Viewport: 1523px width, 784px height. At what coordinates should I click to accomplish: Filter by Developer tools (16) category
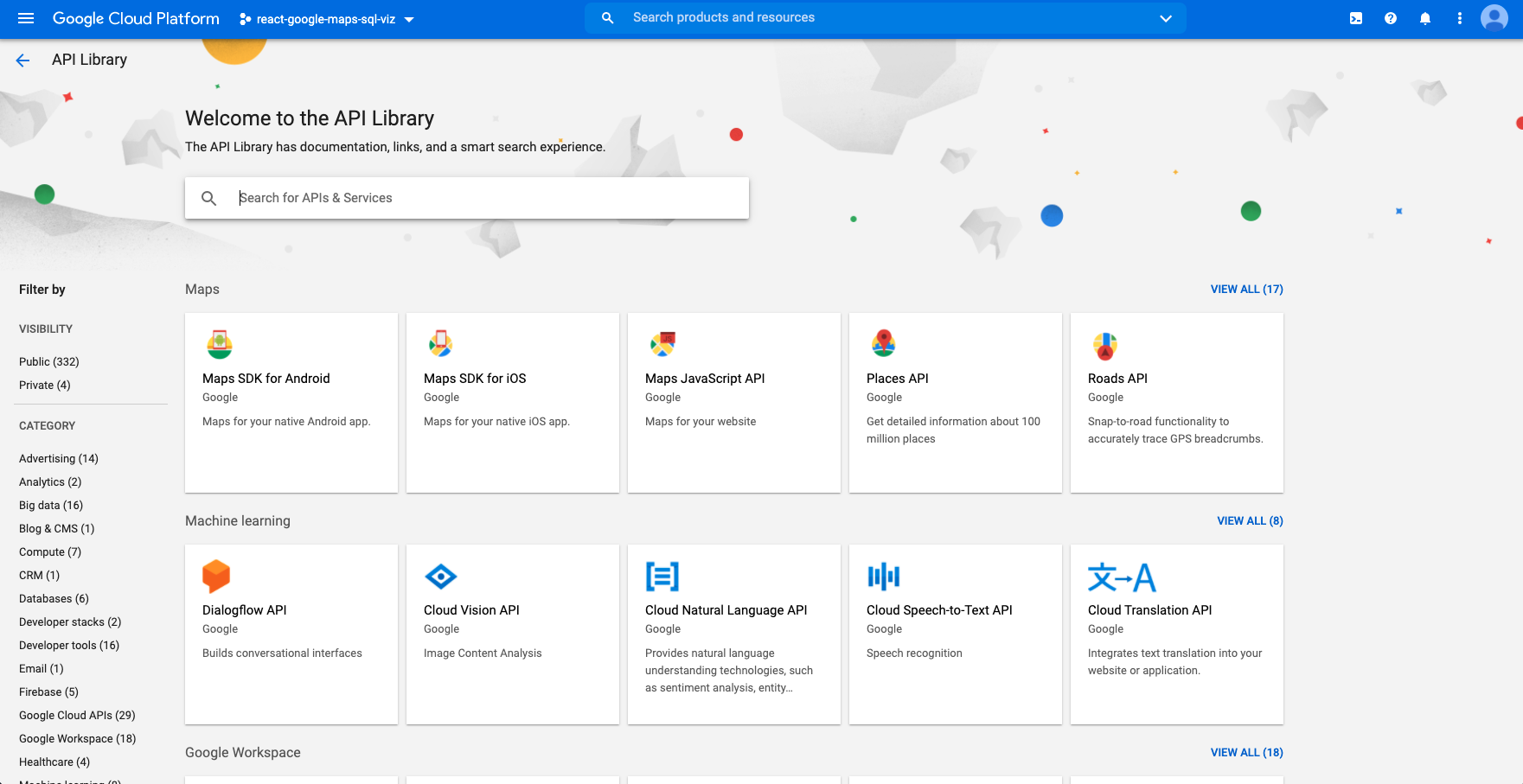(x=69, y=646)
